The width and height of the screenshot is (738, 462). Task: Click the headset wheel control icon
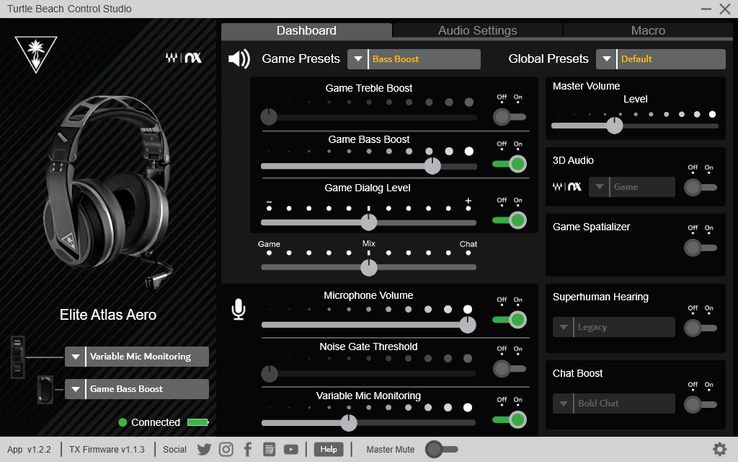[17, 357]
